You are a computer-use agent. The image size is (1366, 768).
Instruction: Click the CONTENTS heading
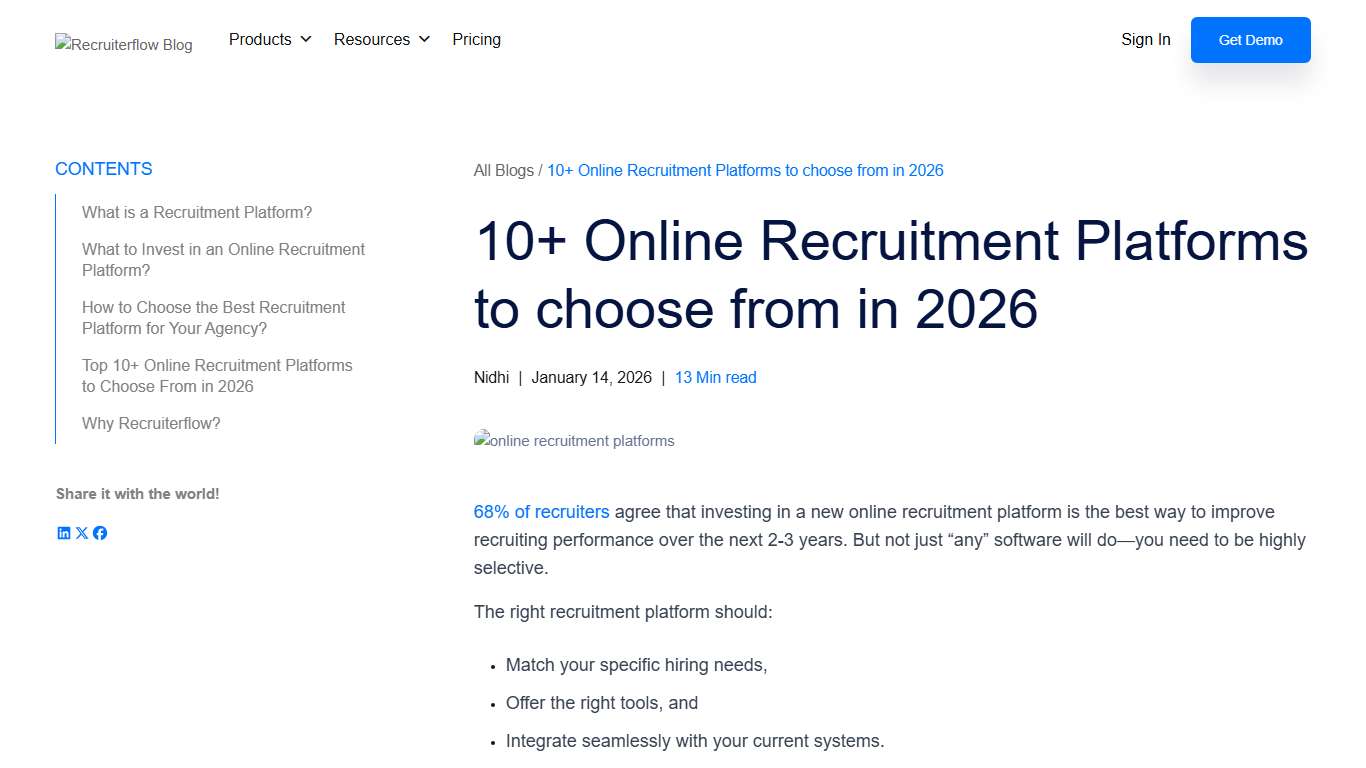[103, 168]
